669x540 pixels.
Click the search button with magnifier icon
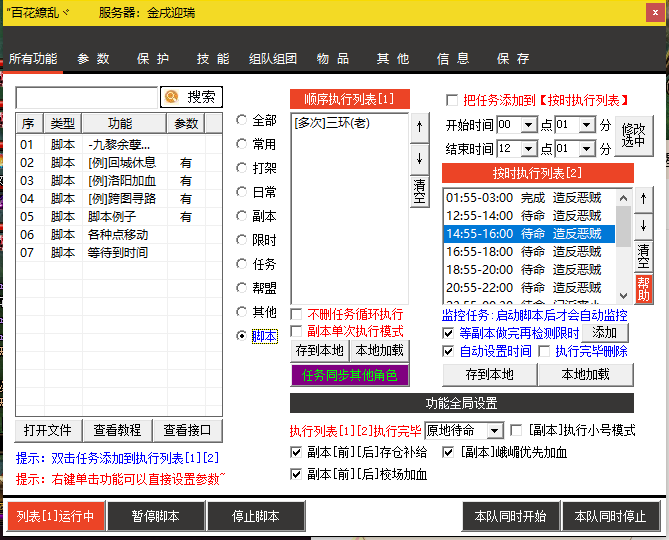[191, 97]
